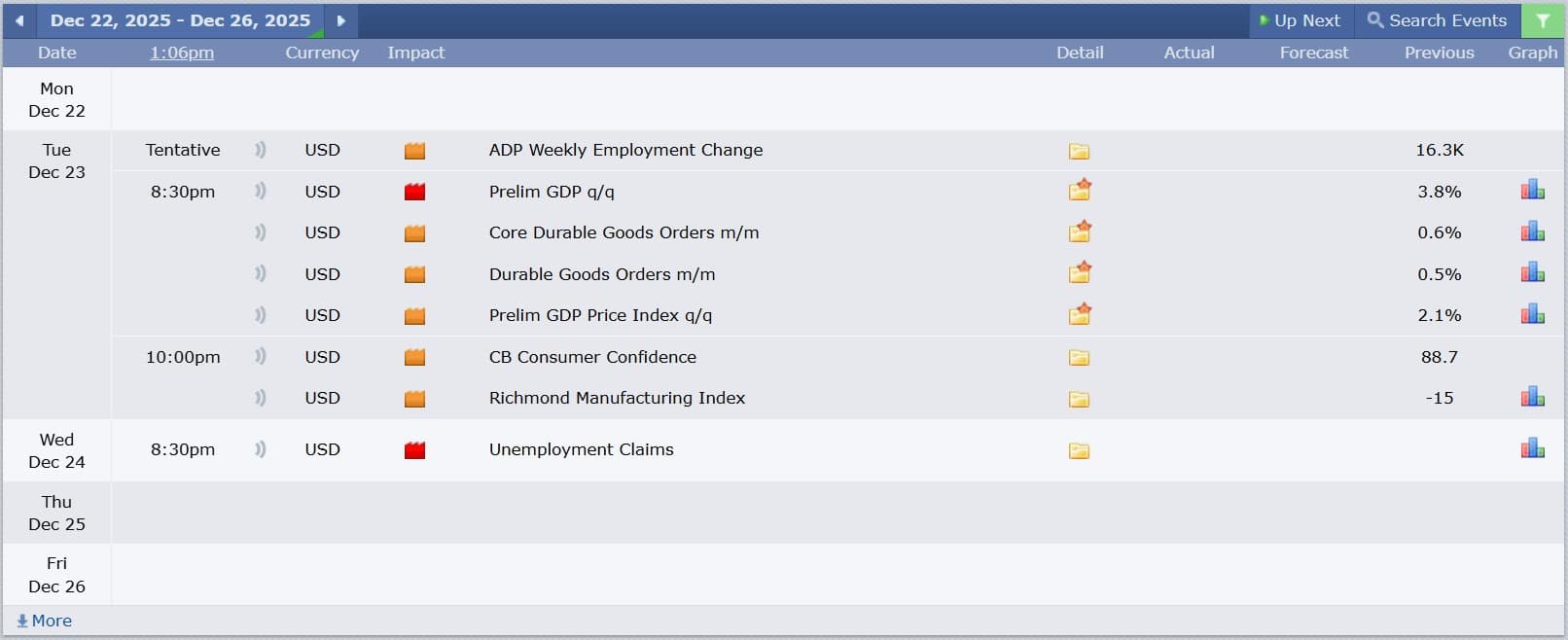Show graph for Richmond Manufacturing Index
The image size is (1568, 640).
click(x=1532, y=398)
